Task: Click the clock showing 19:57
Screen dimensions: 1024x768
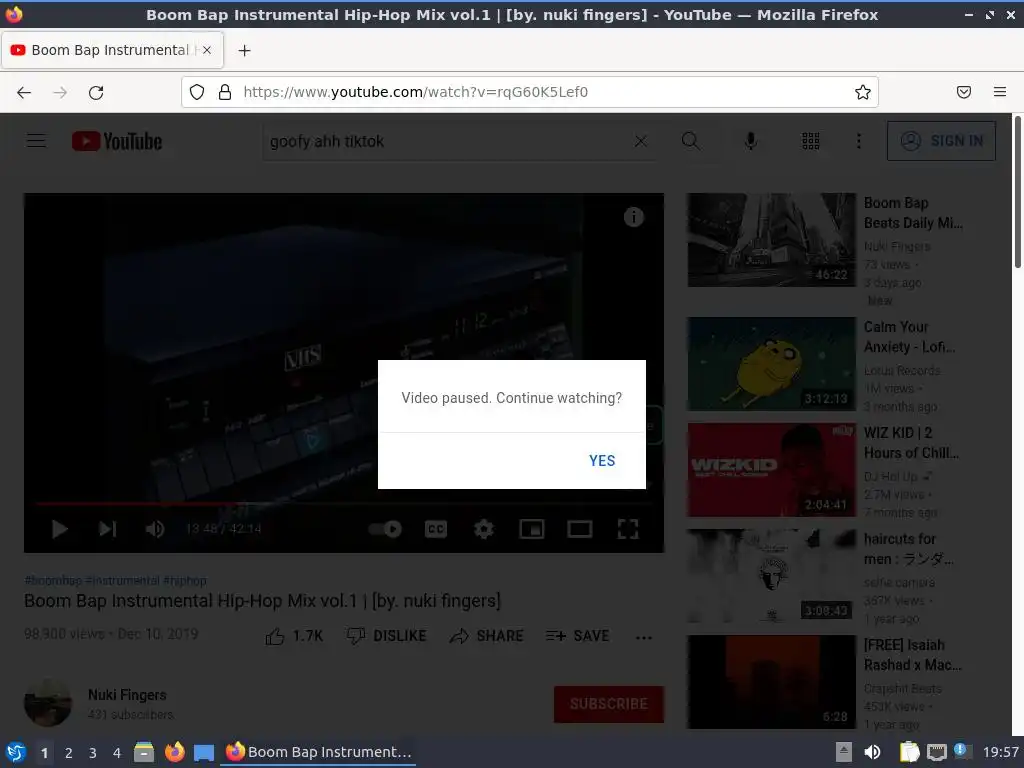Action: [1000, 752]
